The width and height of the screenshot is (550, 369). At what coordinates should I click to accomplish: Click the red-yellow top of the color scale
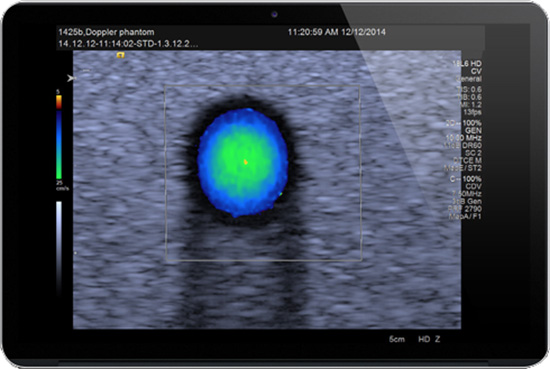tap(59, 102)
